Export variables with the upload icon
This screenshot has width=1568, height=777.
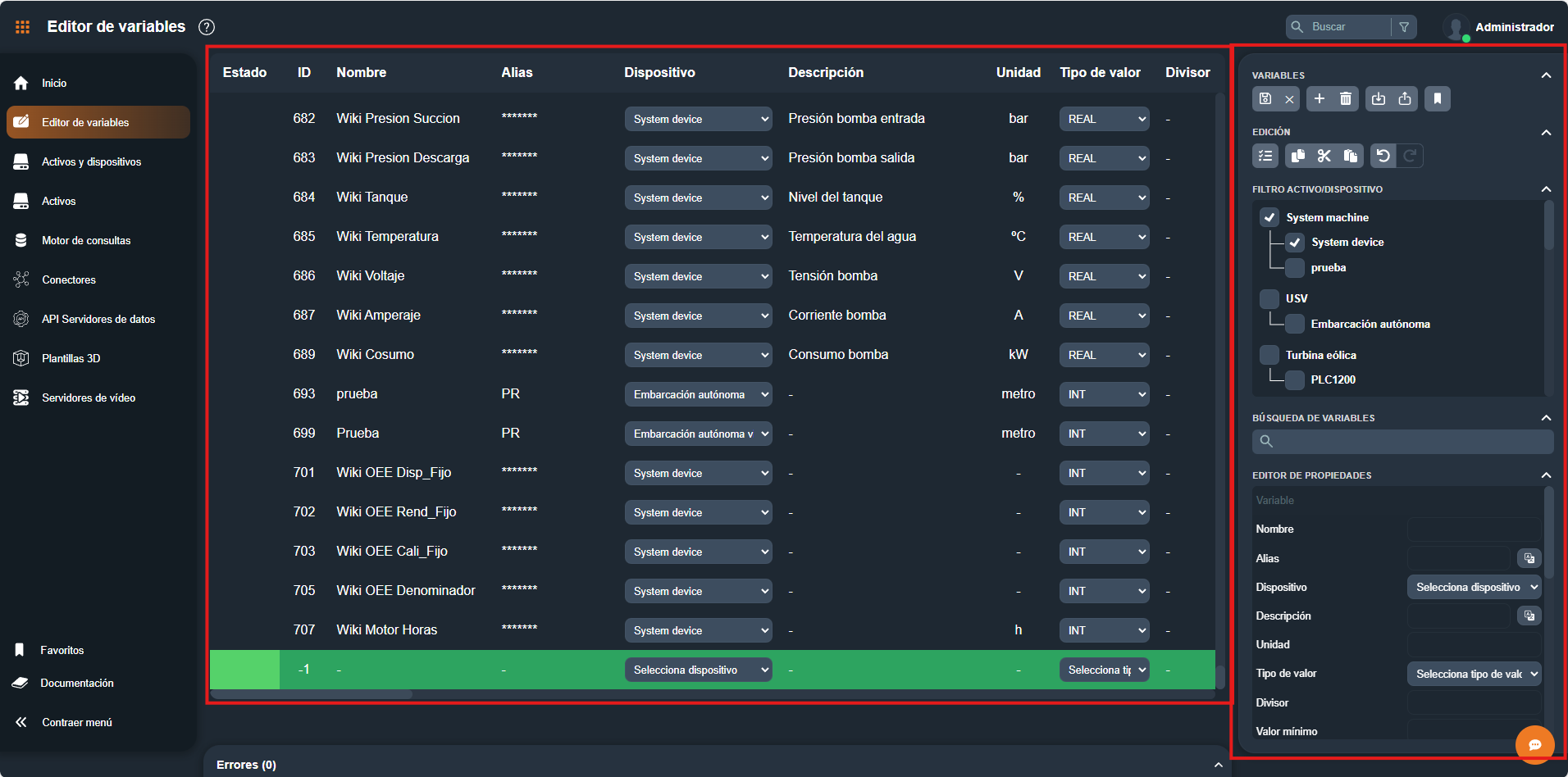[x=1404, y=98]
